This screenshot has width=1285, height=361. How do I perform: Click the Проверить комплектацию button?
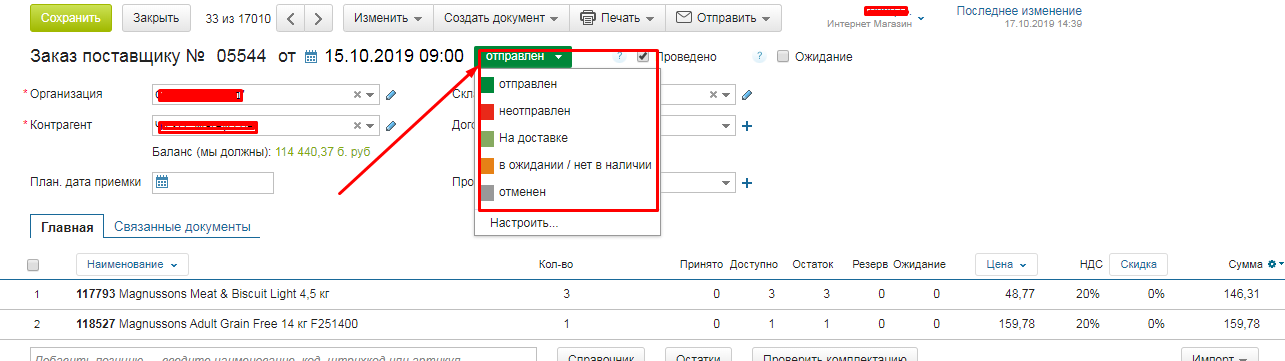(835, 357)
